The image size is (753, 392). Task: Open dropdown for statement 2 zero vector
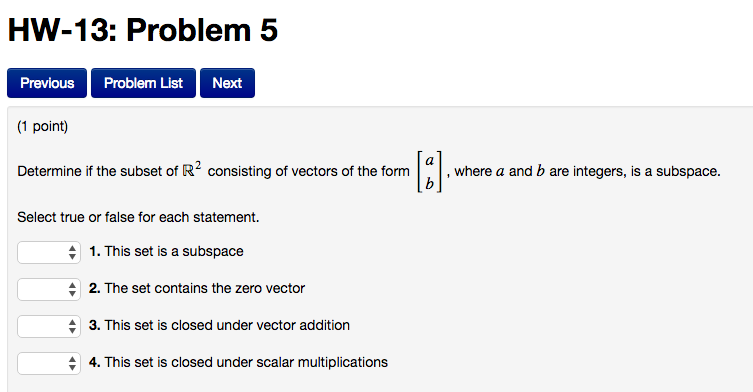pyautogui.click(x=49, y=289)
